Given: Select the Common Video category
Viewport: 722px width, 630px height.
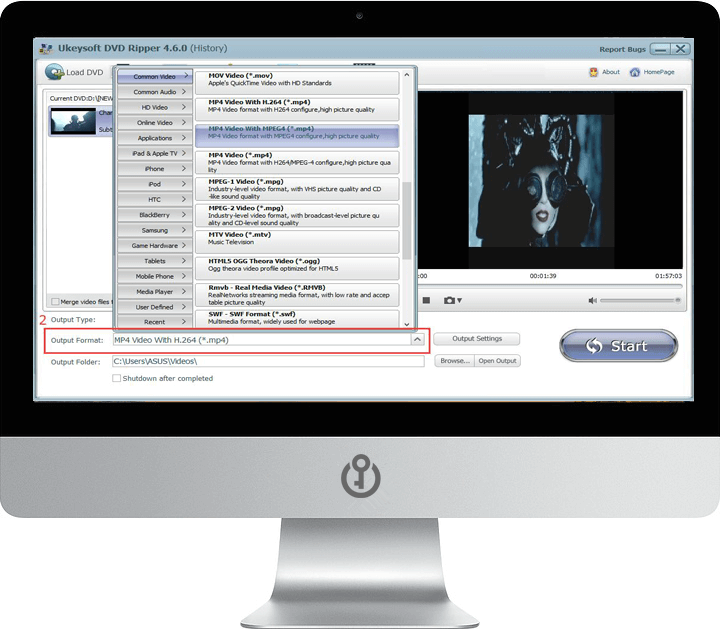Looking at the screenshot, I should 155,76.
